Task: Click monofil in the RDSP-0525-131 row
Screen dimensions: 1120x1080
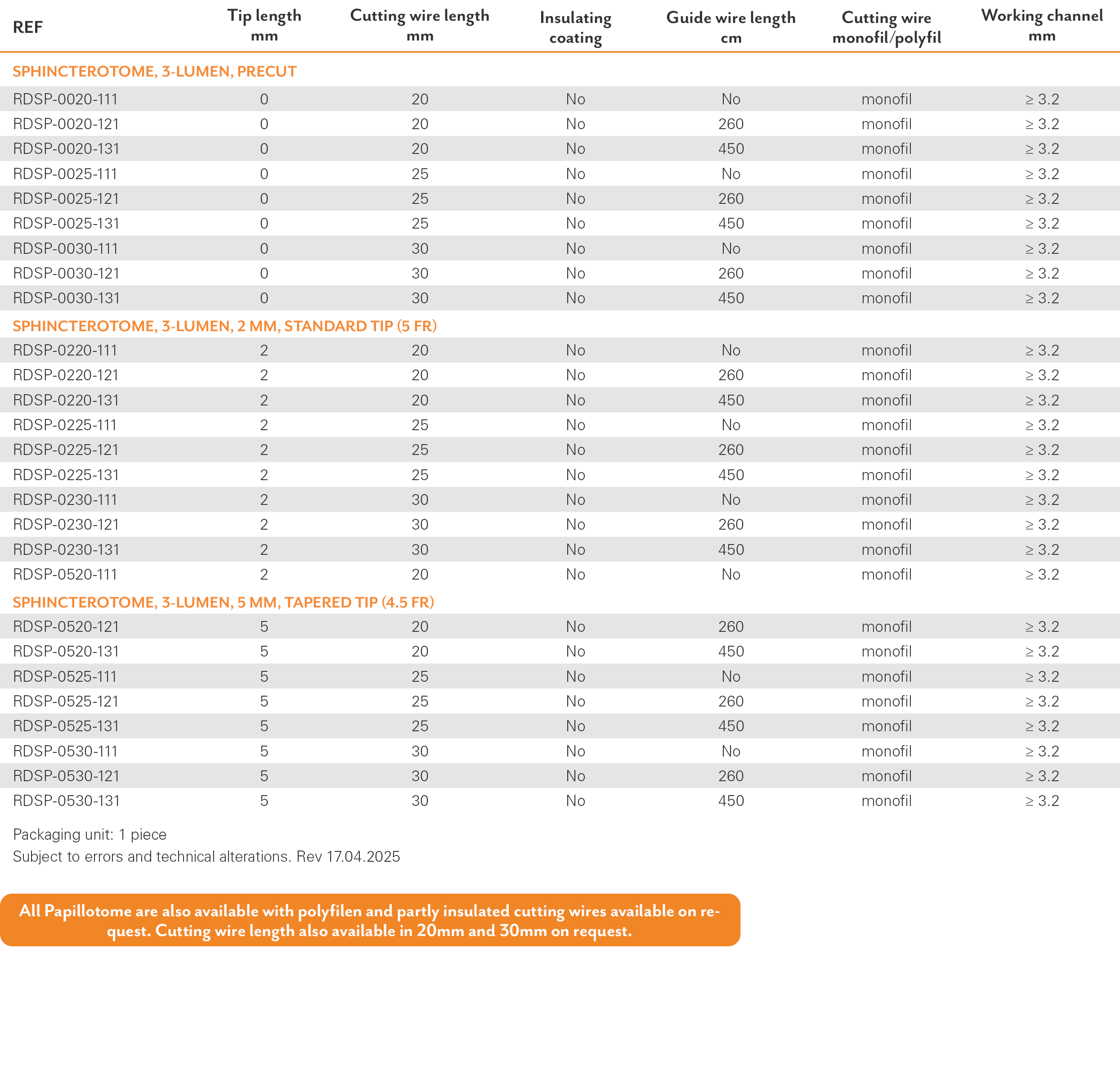Action: [886, 726]
